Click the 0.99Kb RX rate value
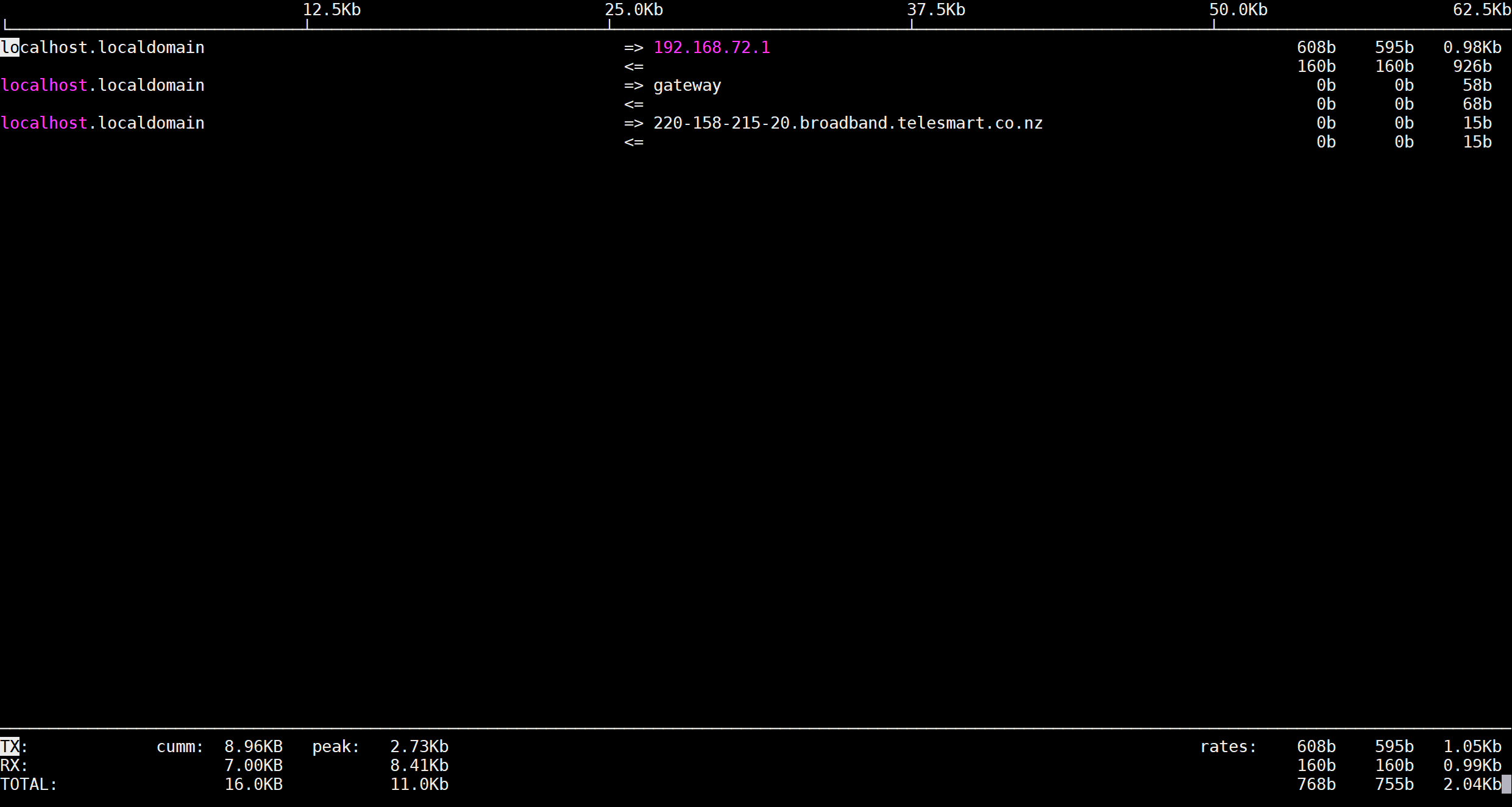Viewport: 1512px width, 807px height. [1472, 766]
